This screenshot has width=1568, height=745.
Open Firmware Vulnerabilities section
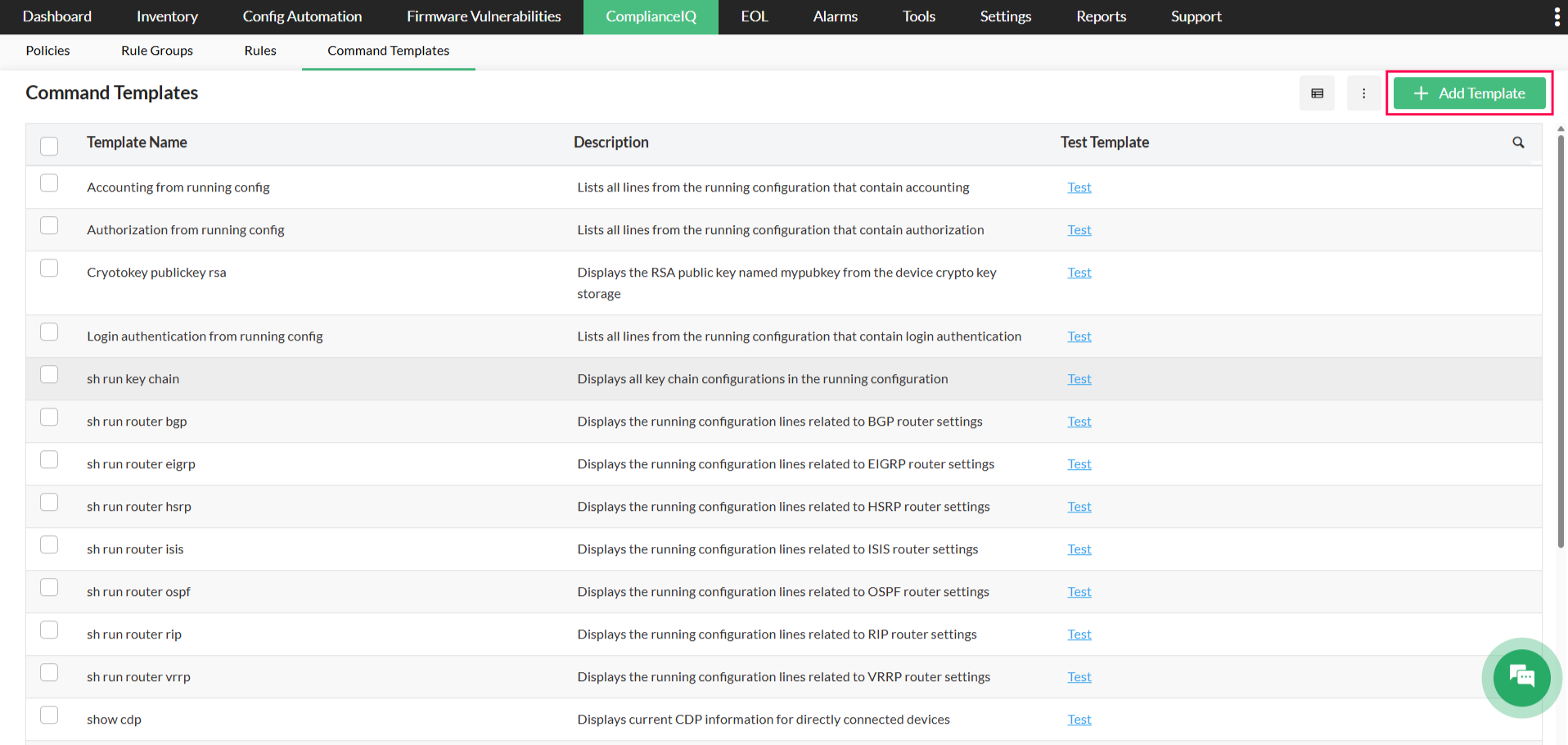pos(484,16)
